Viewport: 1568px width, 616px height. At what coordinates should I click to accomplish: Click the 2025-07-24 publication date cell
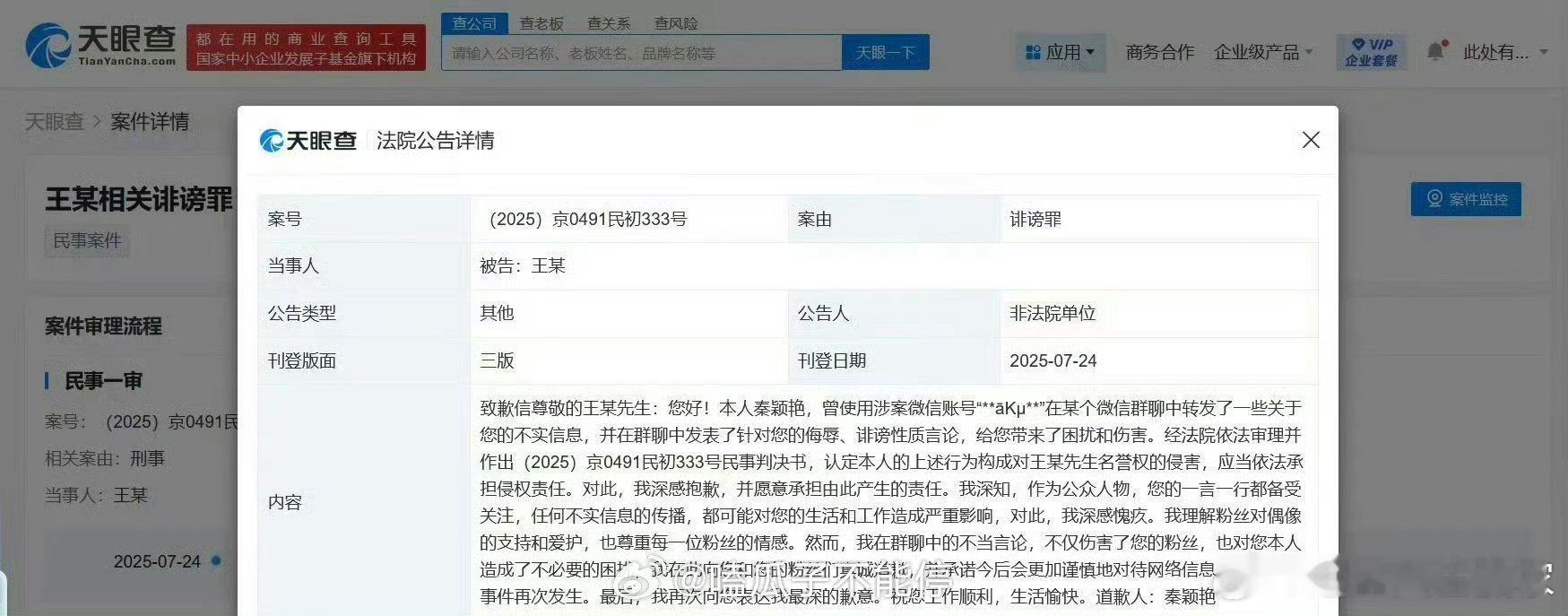point(1159,360)
